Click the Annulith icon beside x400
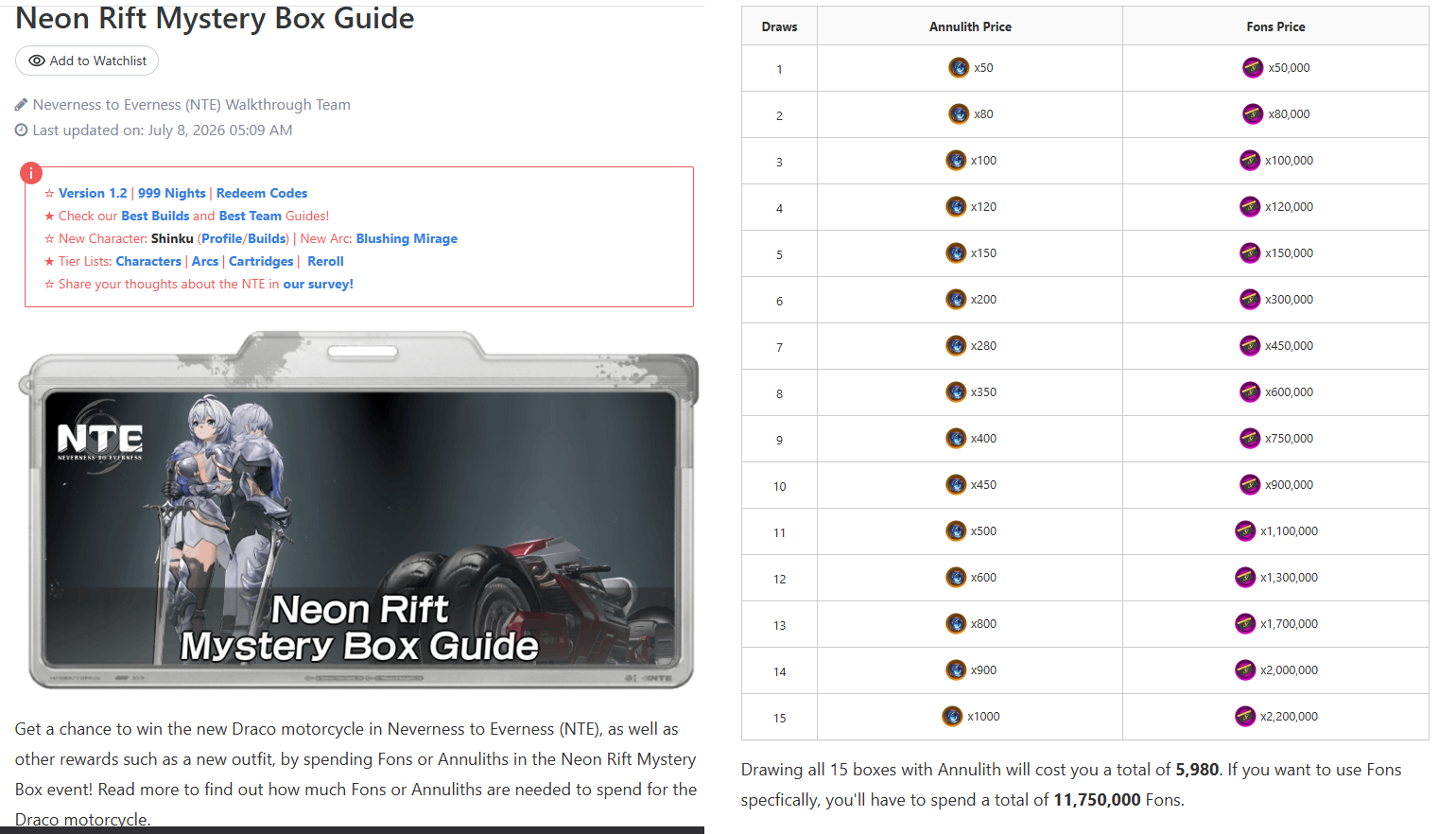Image resolution: width=1456 pixels, height=834 pixels. point(956,438)
